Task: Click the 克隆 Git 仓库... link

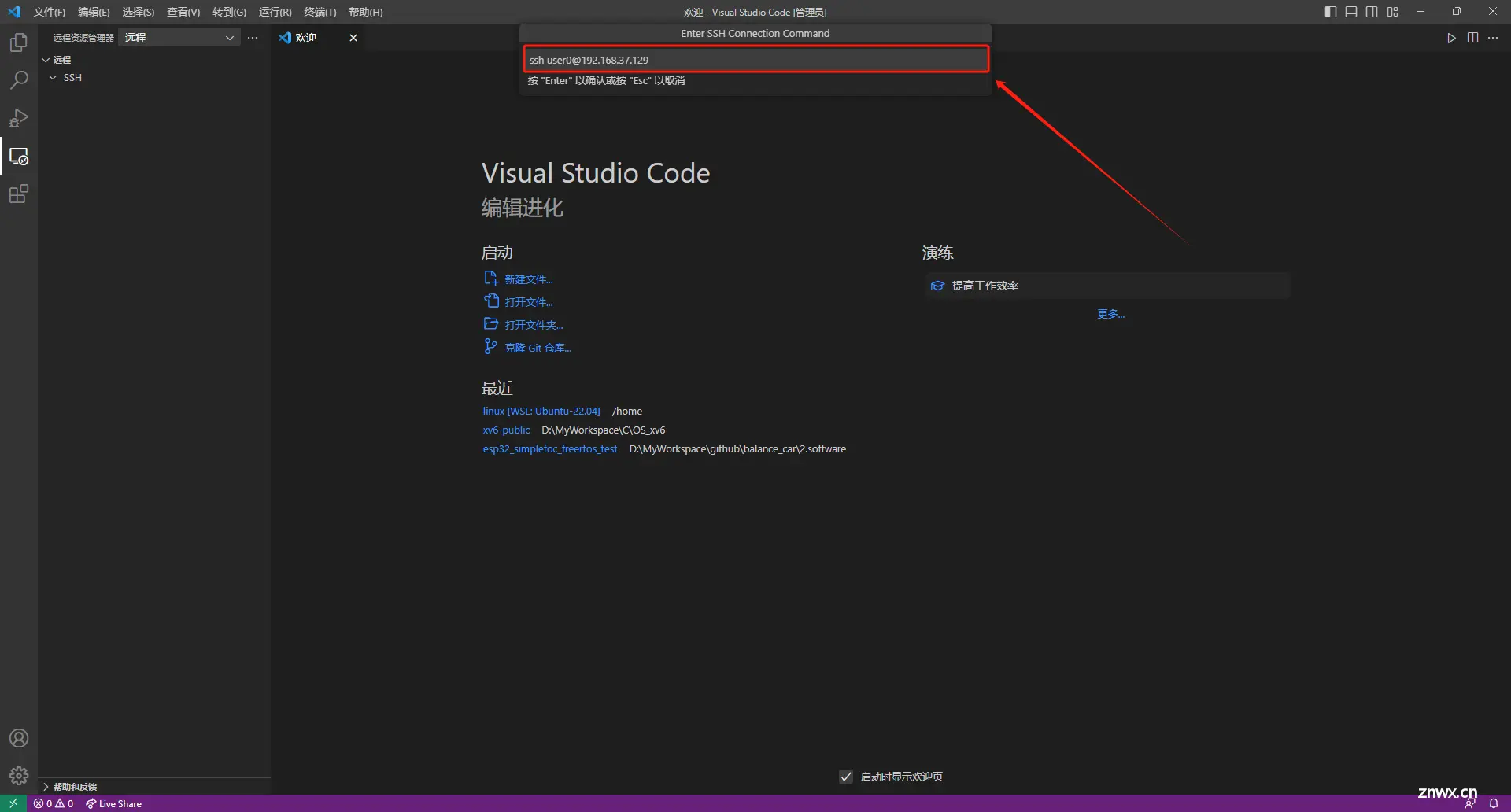Action: coord(538,348)
